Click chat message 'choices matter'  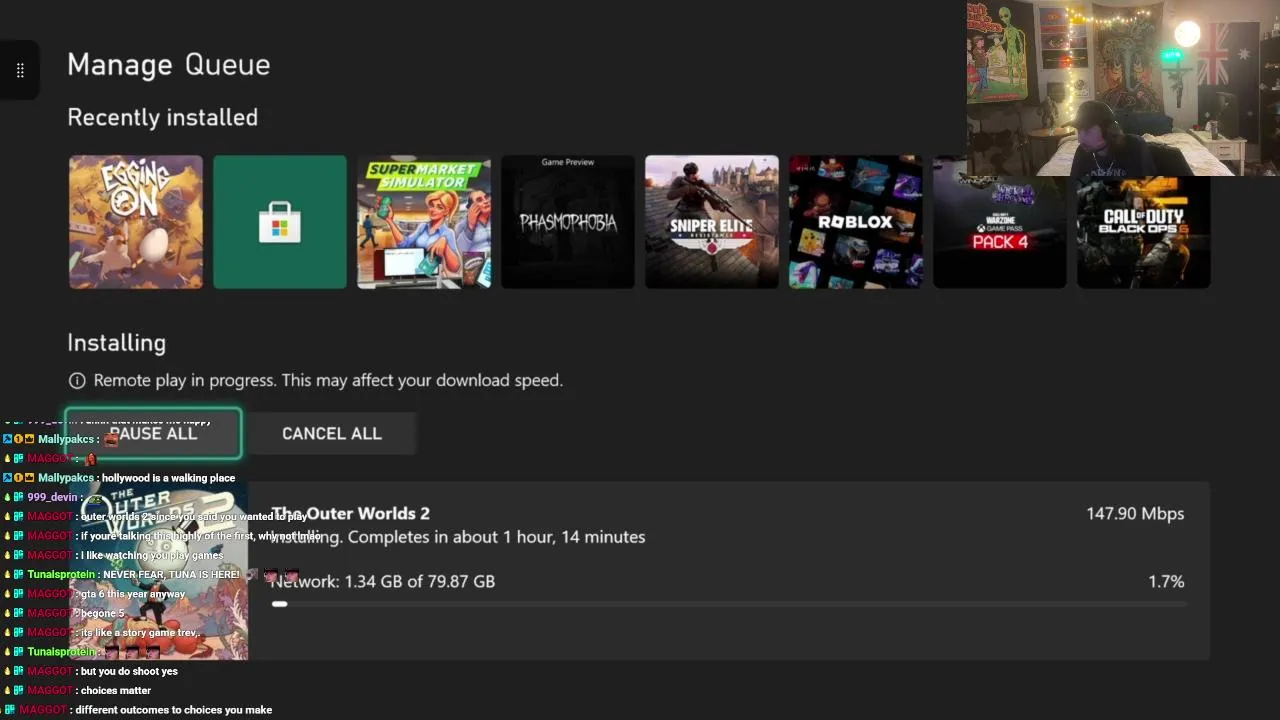116,690
